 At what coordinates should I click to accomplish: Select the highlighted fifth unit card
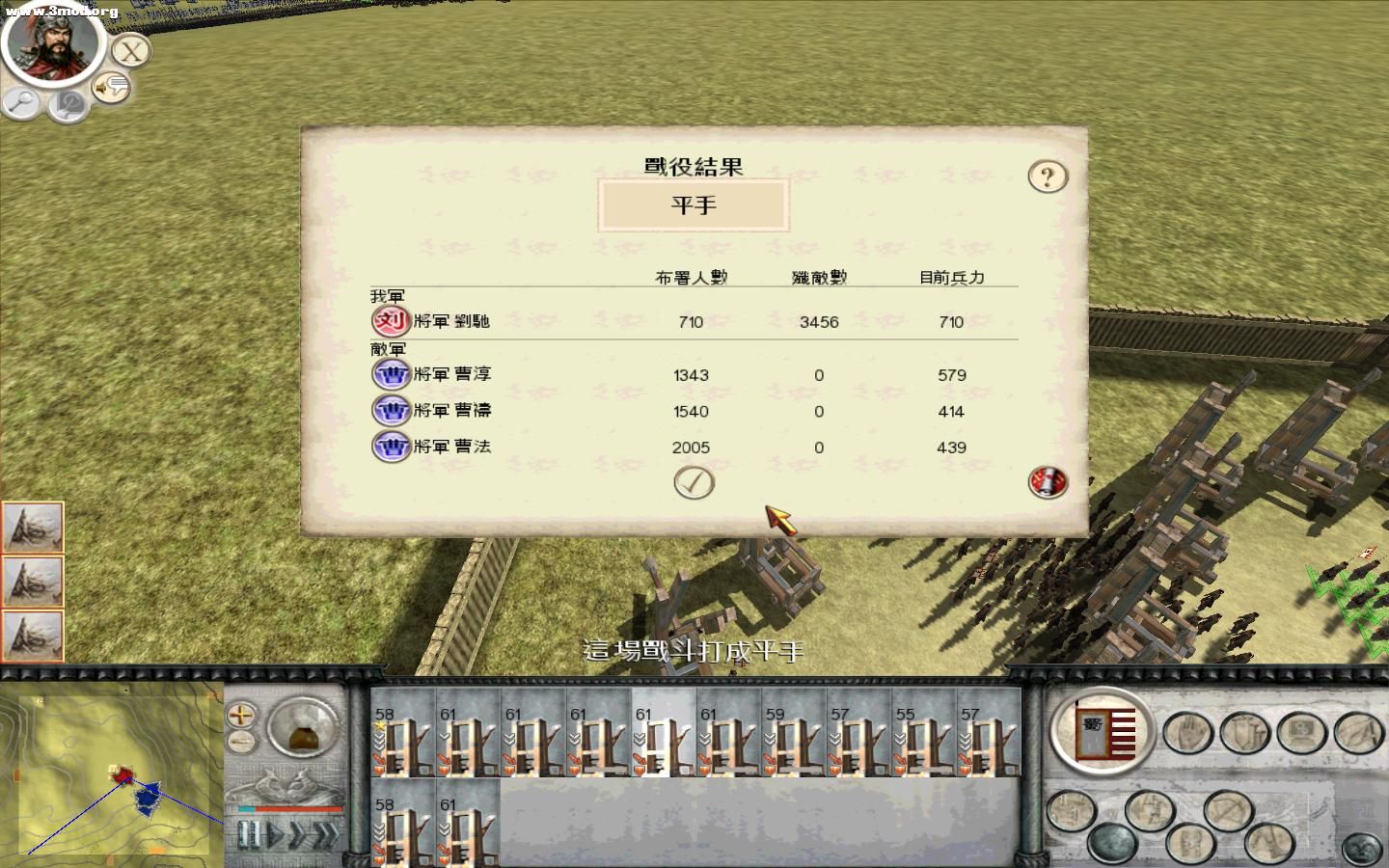(664, 733)
